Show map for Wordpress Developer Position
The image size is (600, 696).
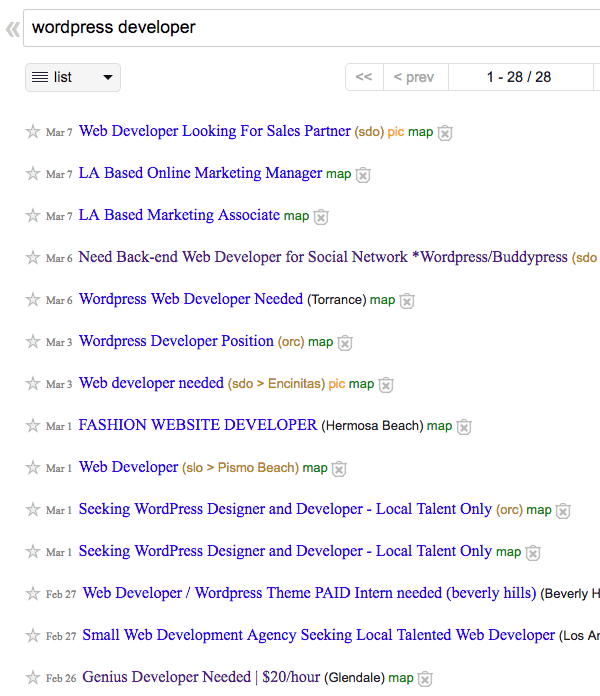320,342
